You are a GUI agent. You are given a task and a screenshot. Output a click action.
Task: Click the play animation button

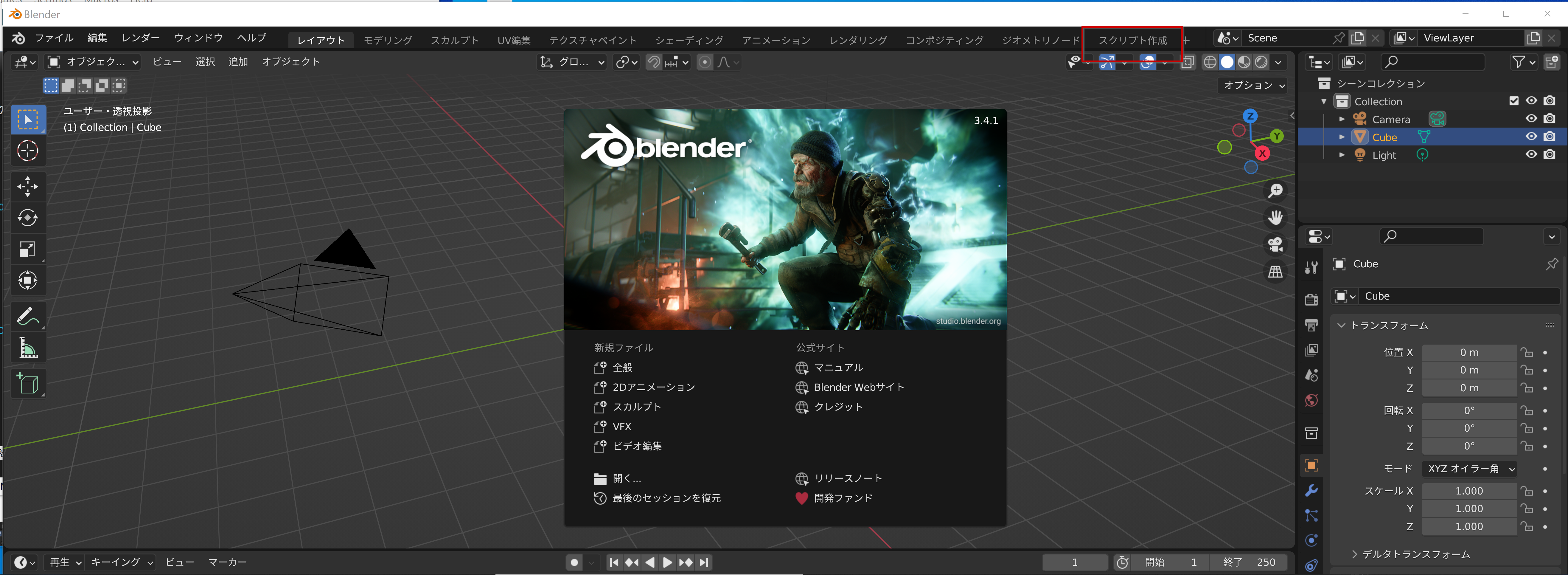668,562
